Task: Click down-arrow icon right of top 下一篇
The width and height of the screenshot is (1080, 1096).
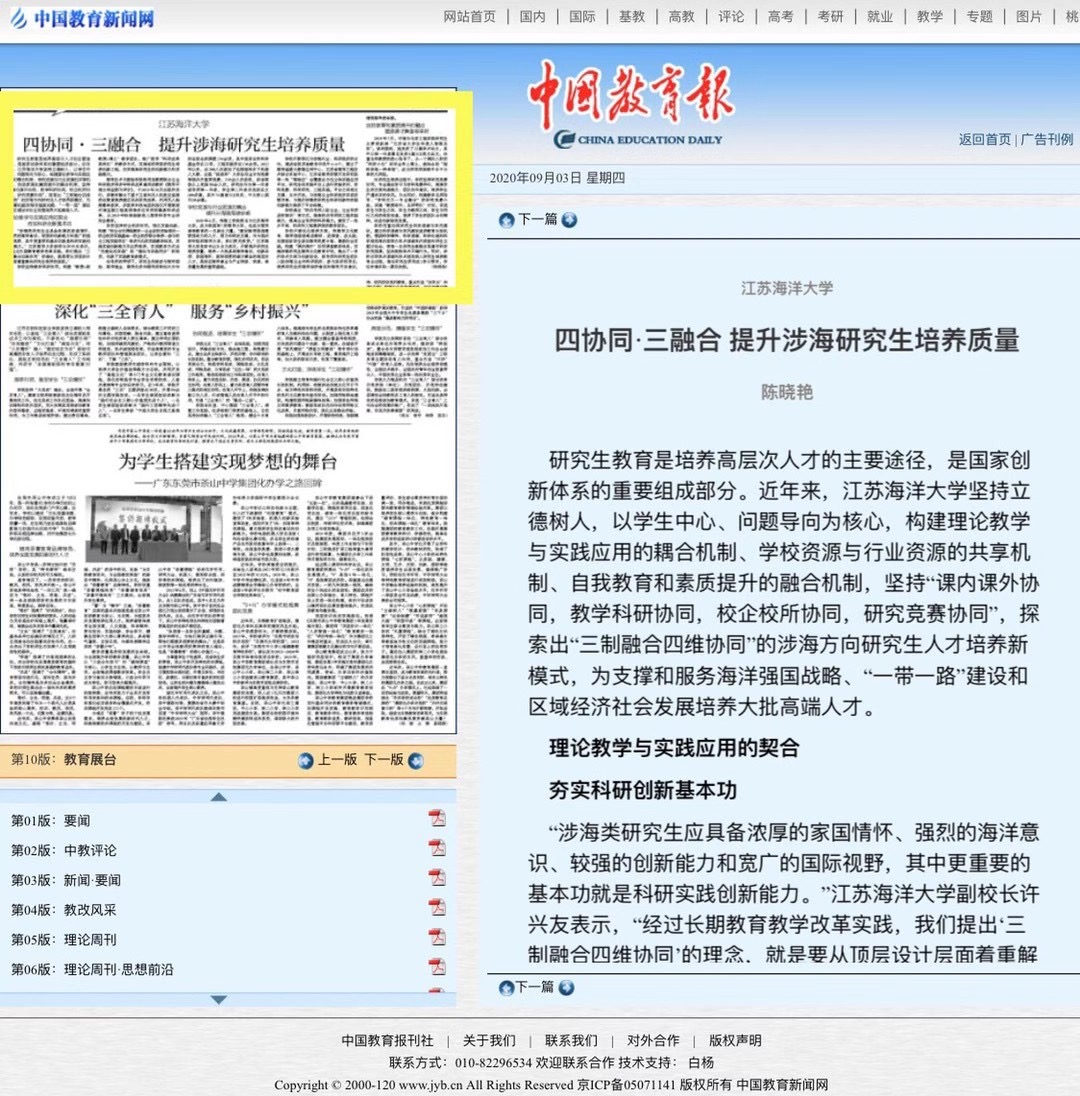Action: coord(569,220)
